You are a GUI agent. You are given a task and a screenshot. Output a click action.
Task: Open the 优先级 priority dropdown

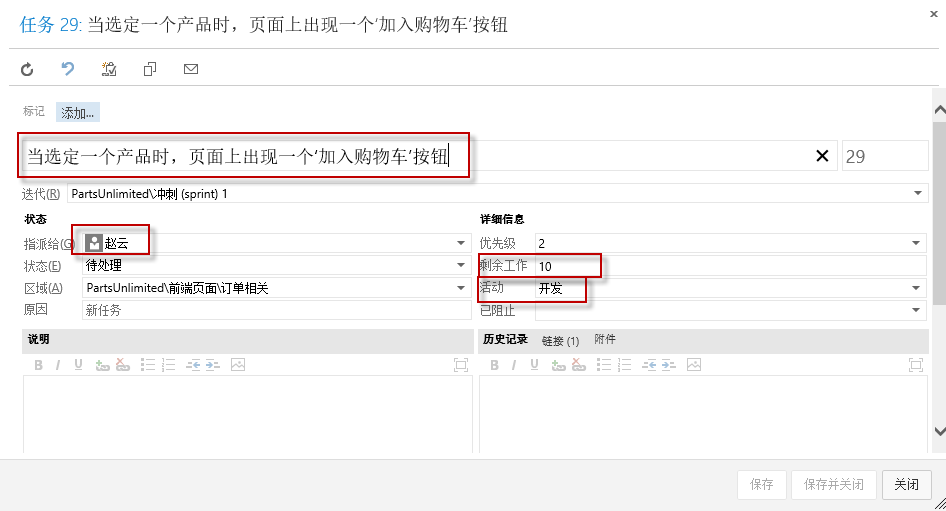coord(916,243)
